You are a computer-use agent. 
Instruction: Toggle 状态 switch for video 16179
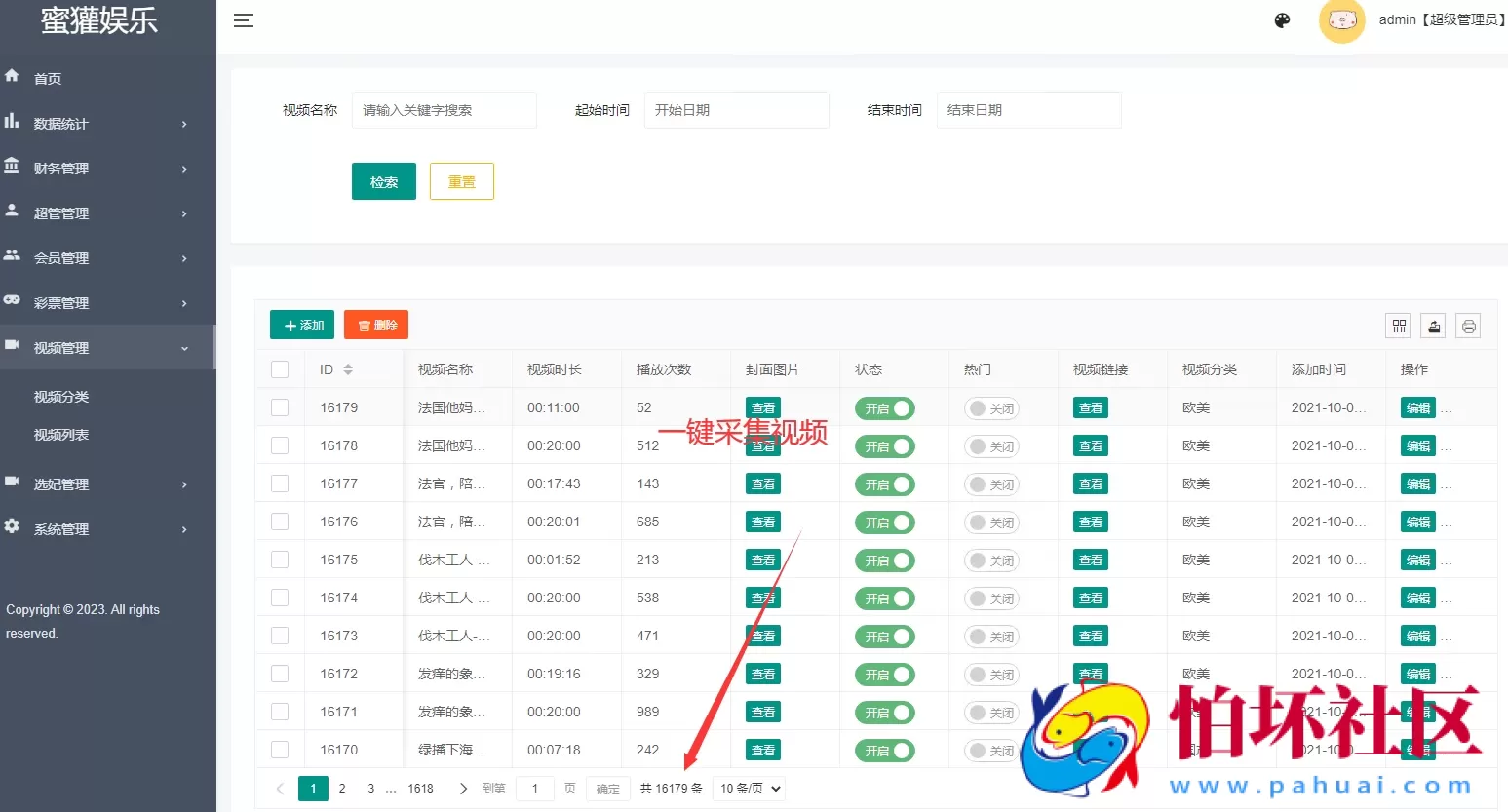coord(884,407)
